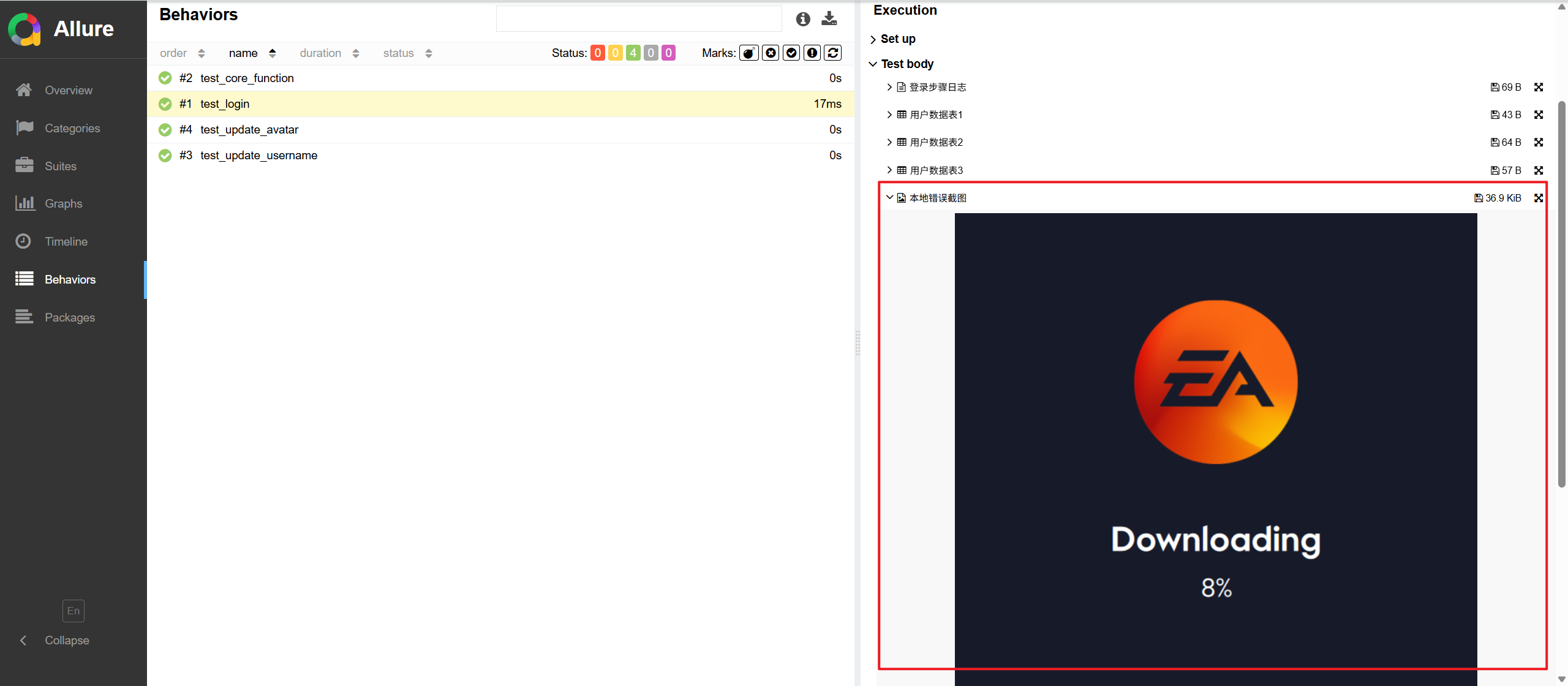Image resolution: width=1568 pixels, height=686 pixels.
Task: Collapse the sidebar menu
Action: click(67, 640)
